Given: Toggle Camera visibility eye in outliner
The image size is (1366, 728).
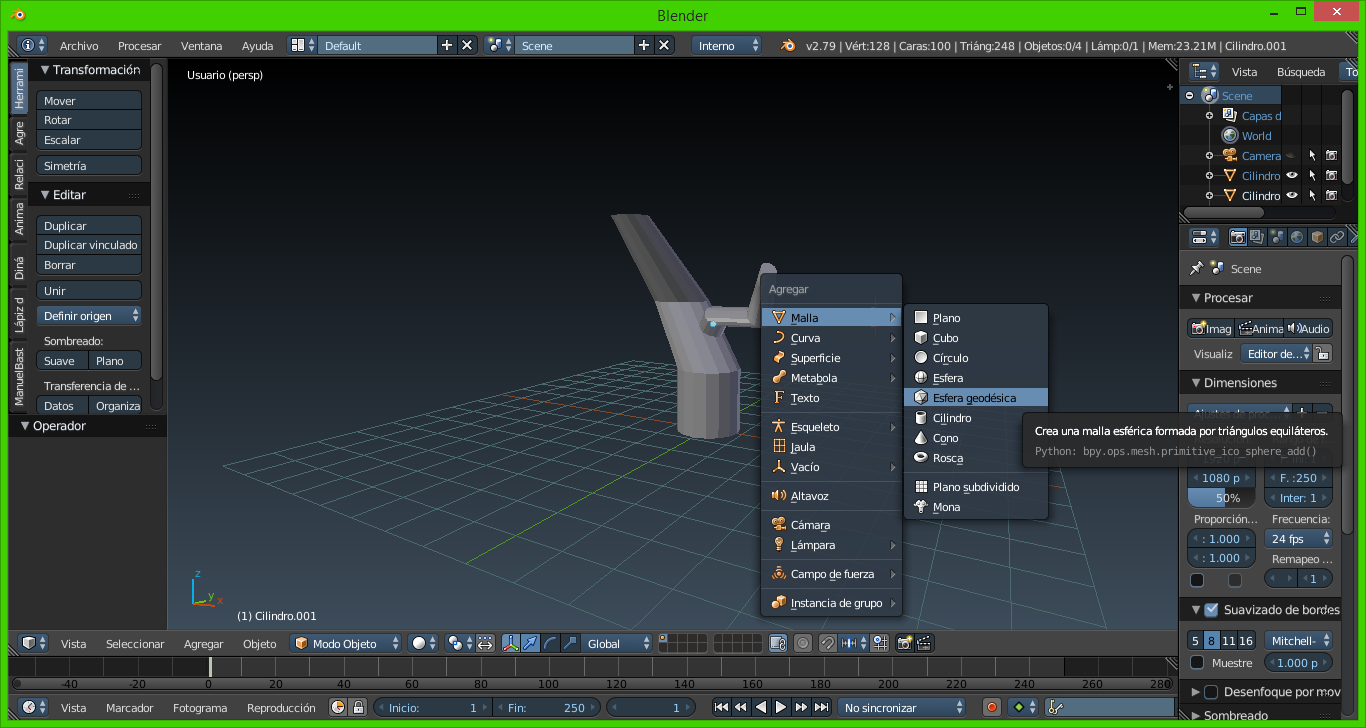Looking at the screenshot, I should [x=1291, y=156].
